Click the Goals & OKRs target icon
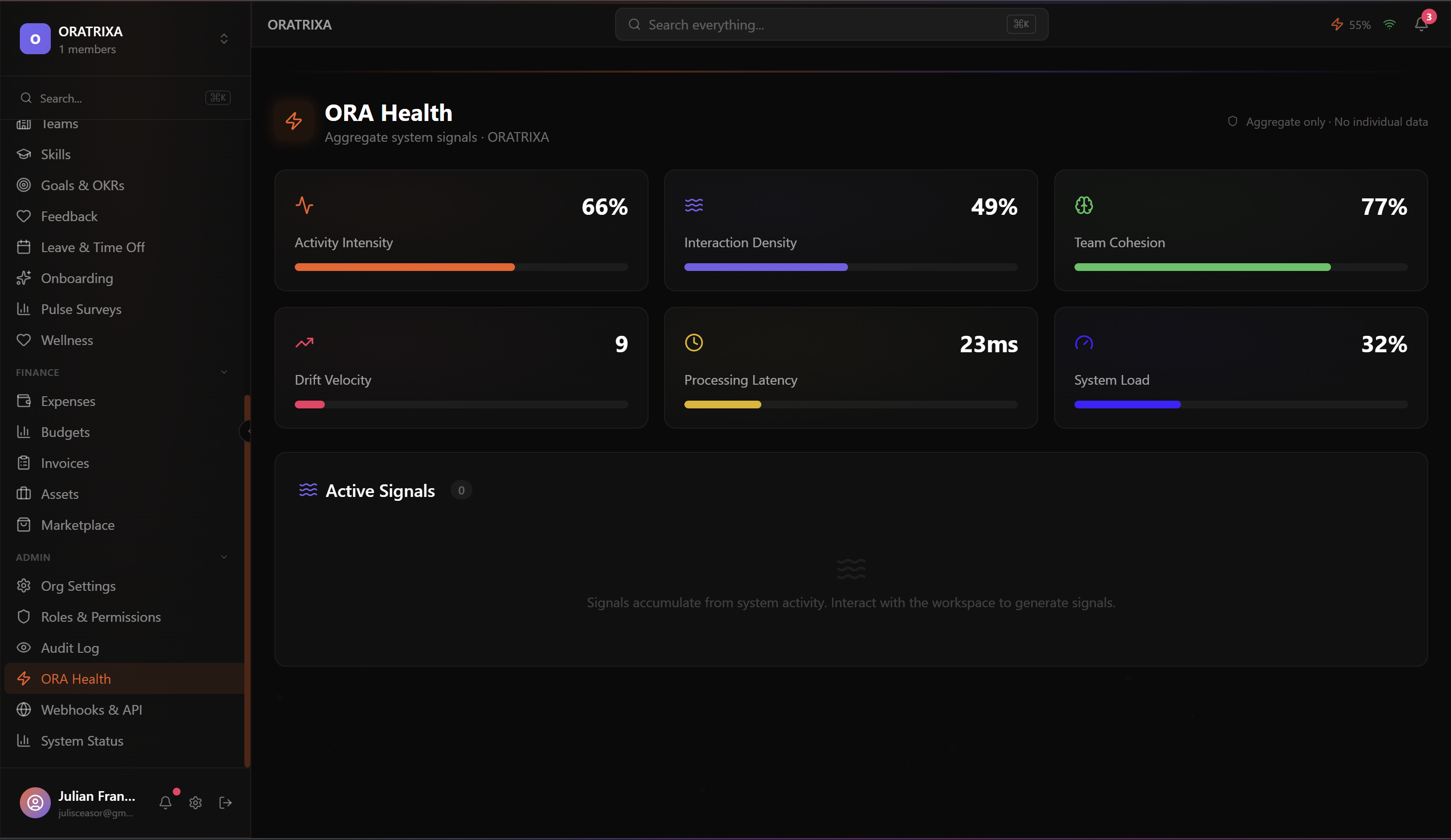 click(x=24, y=185)
